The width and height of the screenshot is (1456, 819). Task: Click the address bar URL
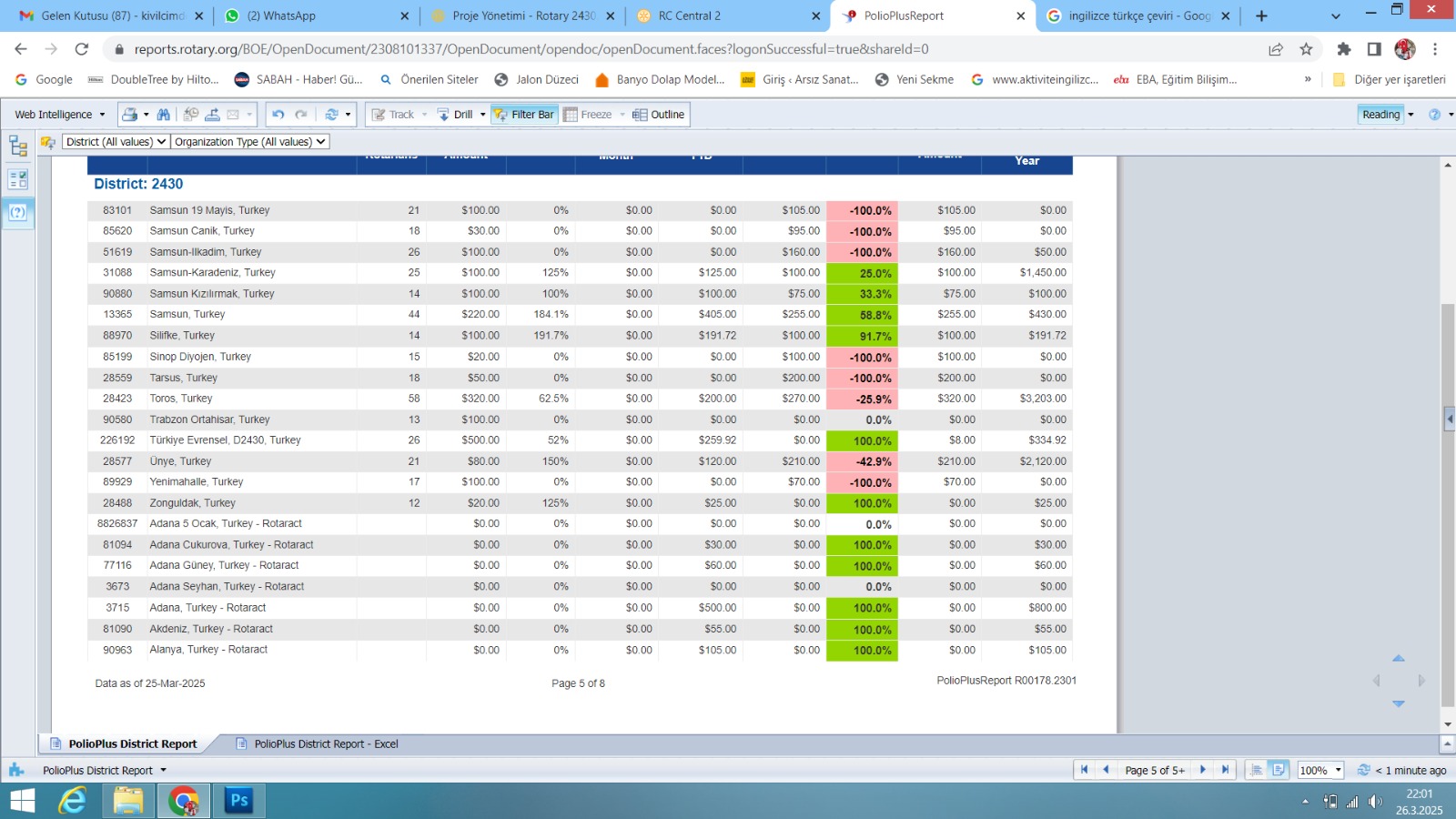(531, 49)
